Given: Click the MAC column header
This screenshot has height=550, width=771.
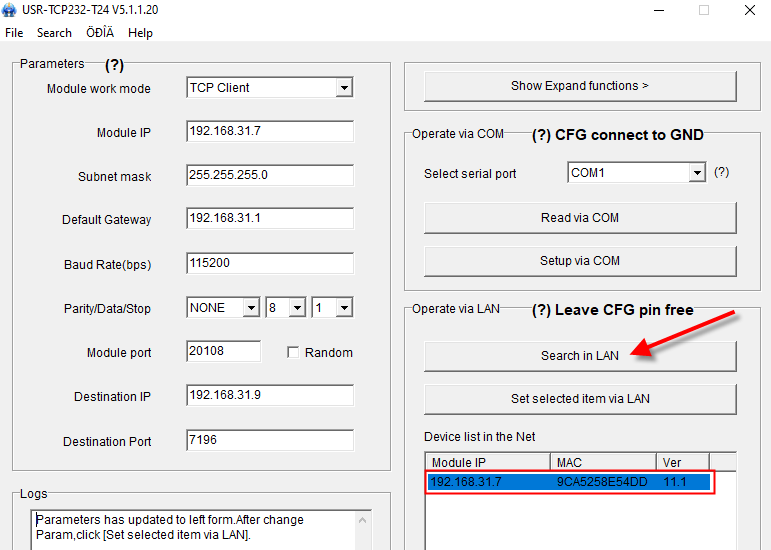Looking at the screenshot, I should point(604,462).
